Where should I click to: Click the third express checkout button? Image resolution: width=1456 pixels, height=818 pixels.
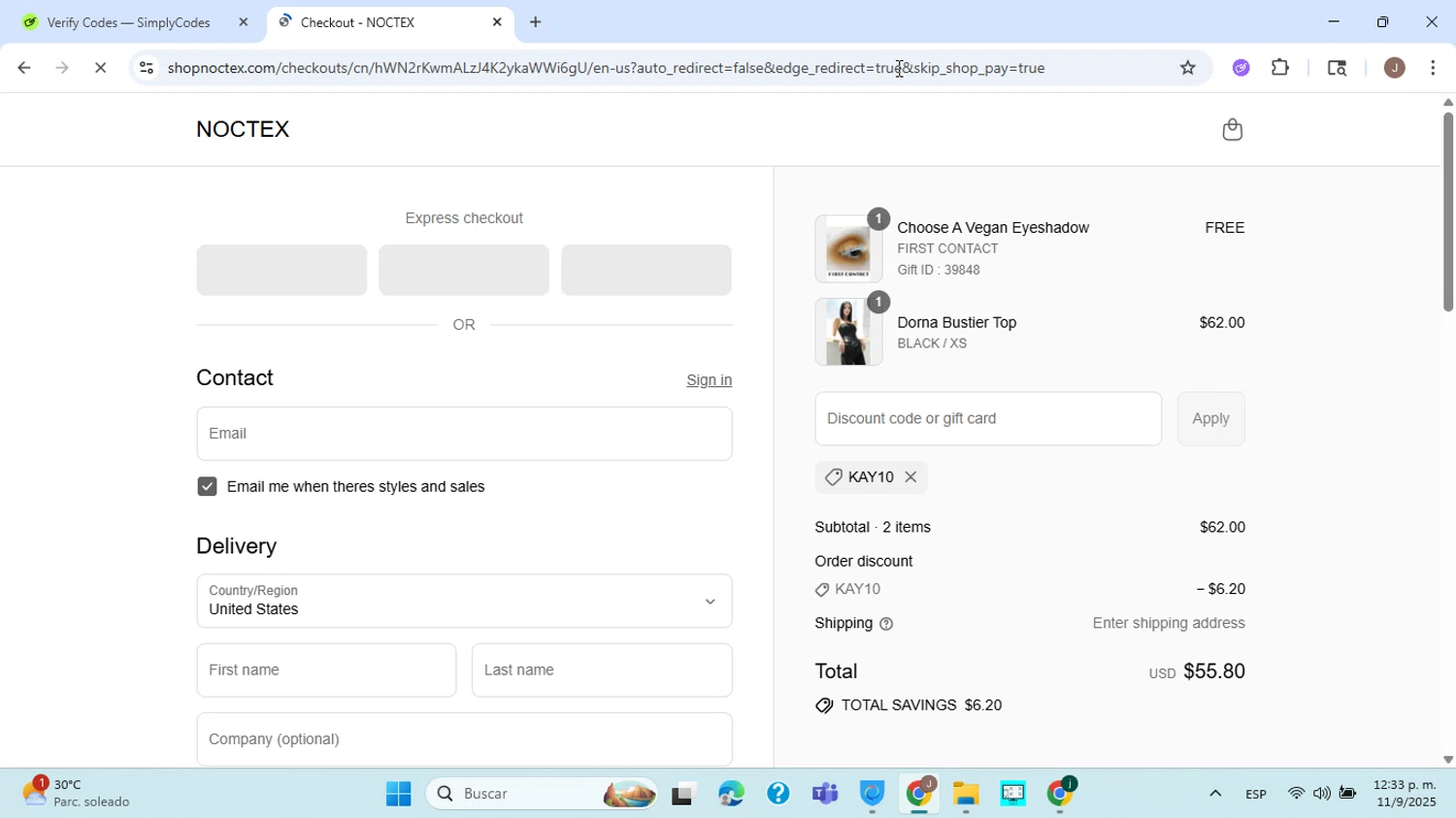point(646,270)
